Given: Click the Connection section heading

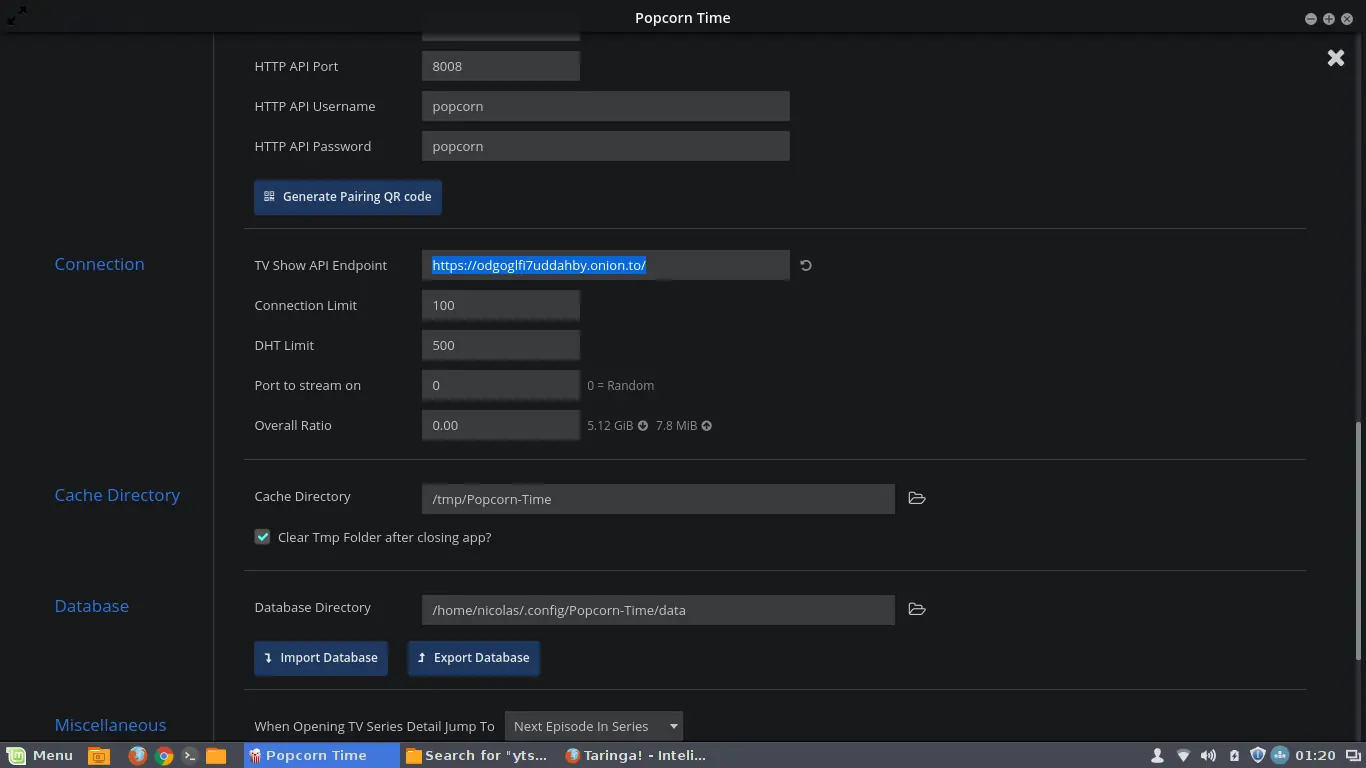Looking at the screenshot, I should pyautogui.click(x=99, y=264).
